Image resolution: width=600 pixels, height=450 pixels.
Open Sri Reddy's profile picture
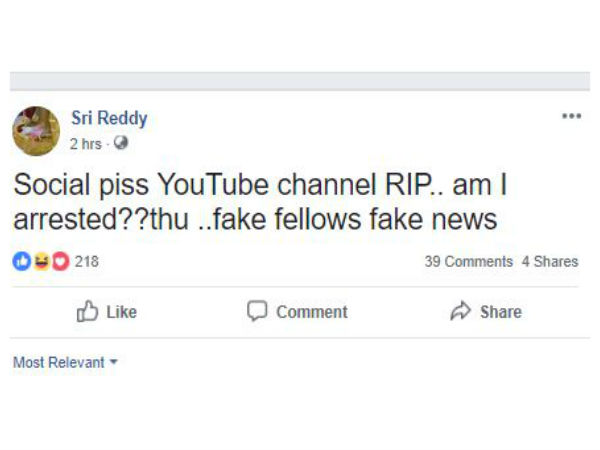(x=37, y=131)
